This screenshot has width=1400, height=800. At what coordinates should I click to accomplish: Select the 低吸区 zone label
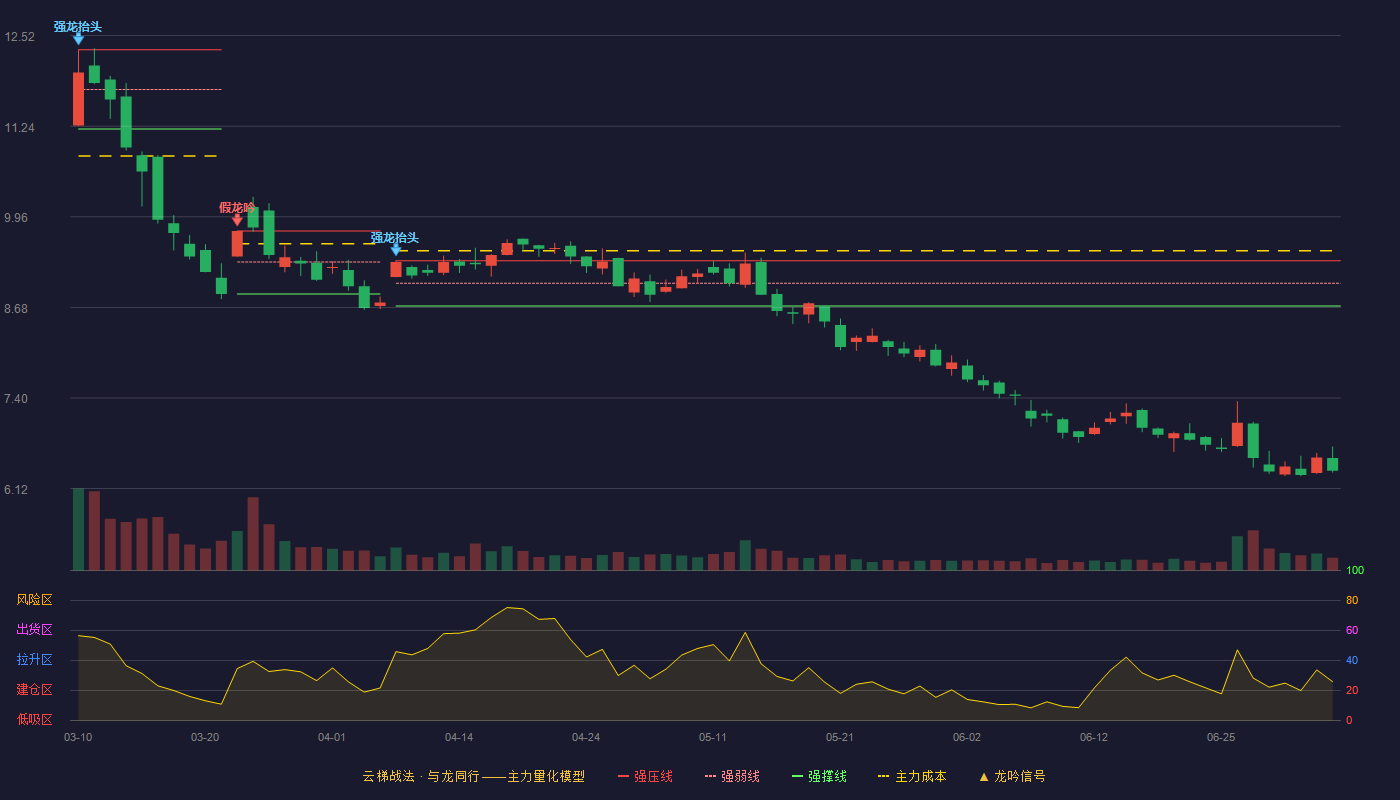point(34,719)
